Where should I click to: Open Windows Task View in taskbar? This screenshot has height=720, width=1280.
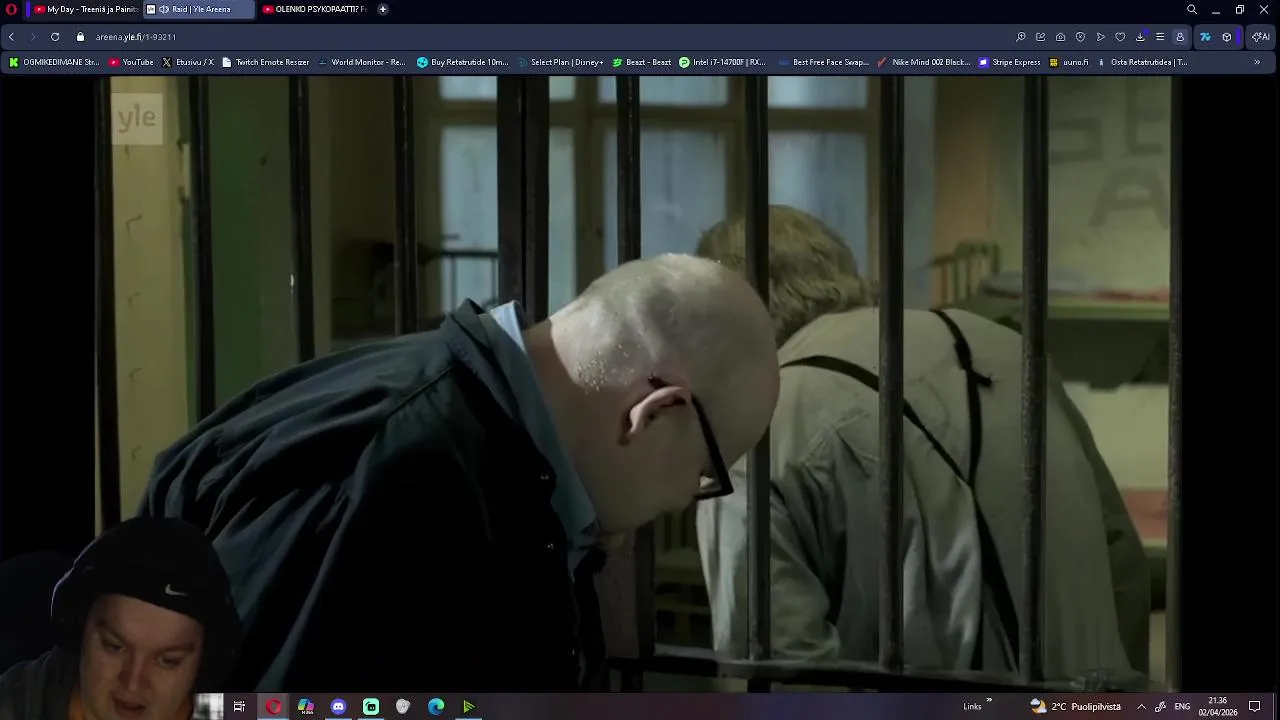tap(239, 707)
